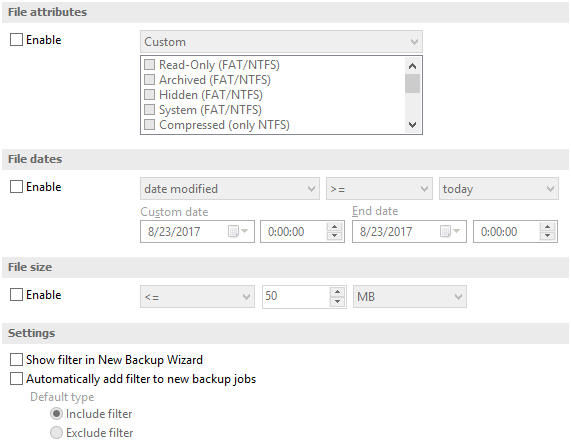This screenshot has width=571, height=445.
Task: Enable the File size filter checkbox
Action: point(16,295)
